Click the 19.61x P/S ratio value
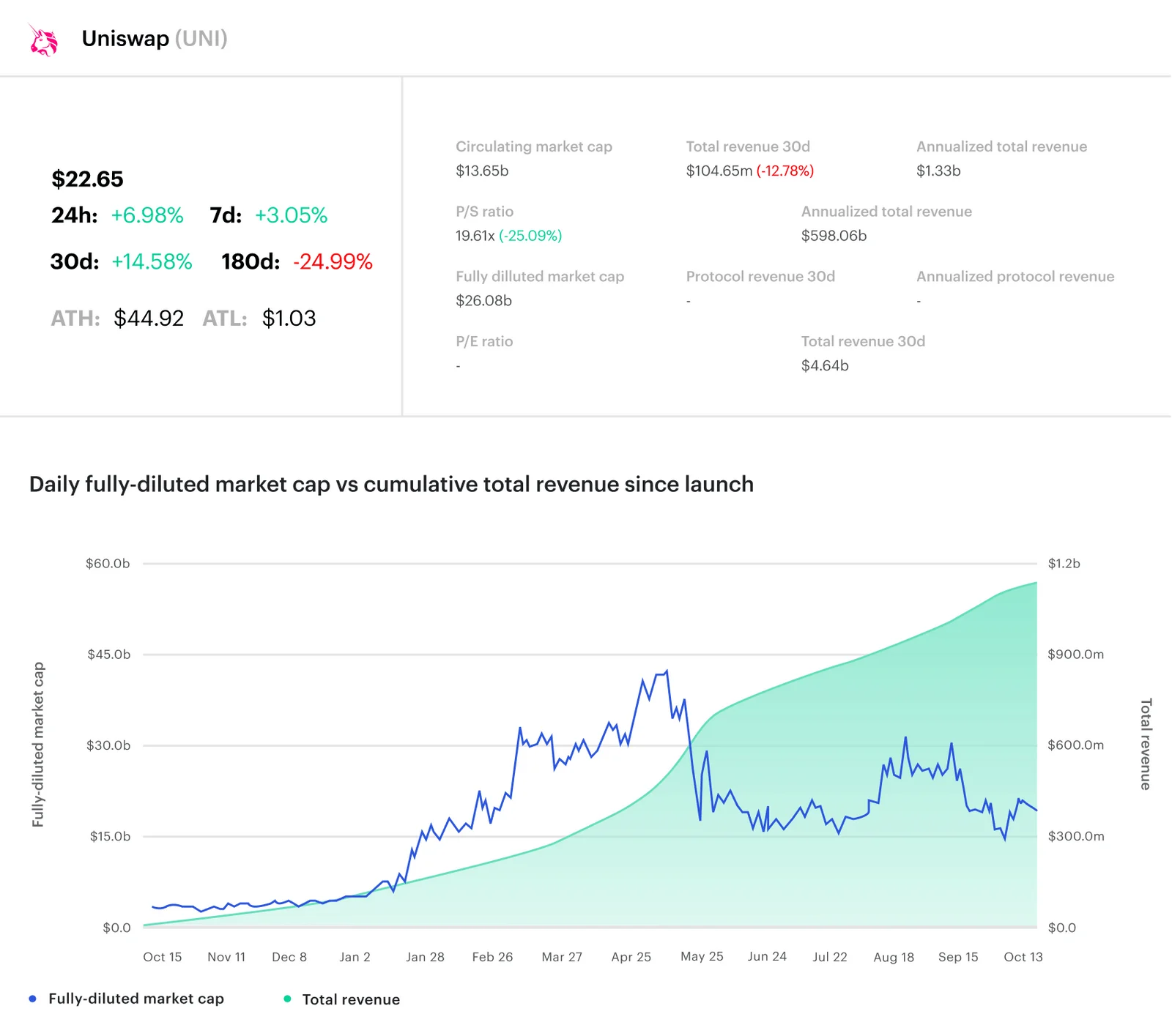Screen dimensions: 1172x1036 pyautogui.click(x=475, y=236)
